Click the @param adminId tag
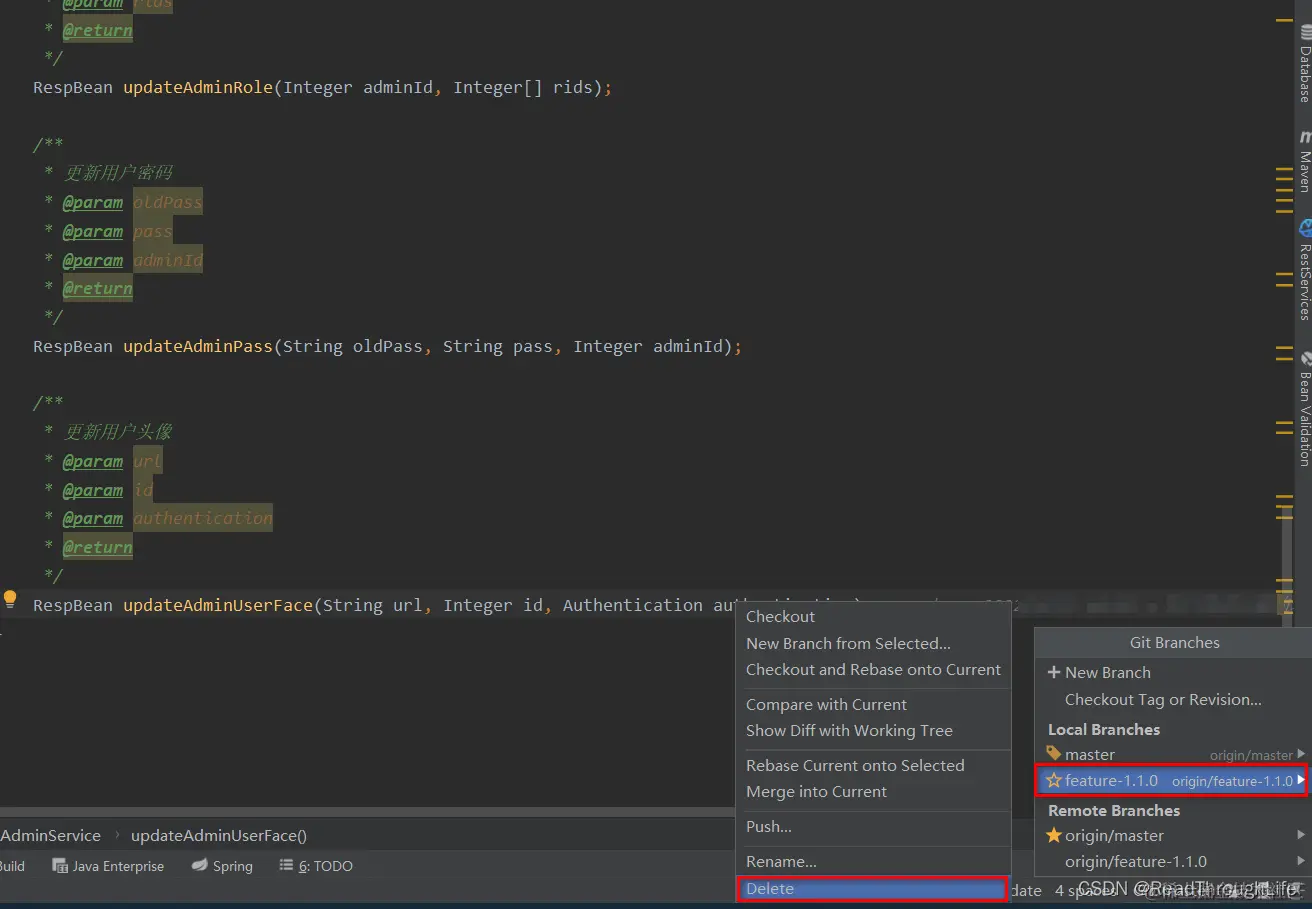1312x909 pixels. (132, 260)
